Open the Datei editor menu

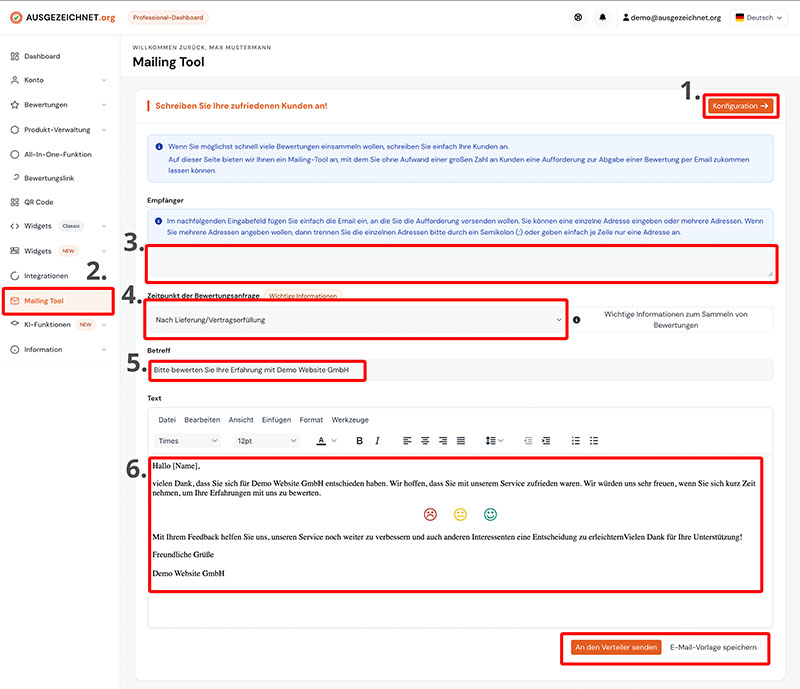click(x=167, y=420)
